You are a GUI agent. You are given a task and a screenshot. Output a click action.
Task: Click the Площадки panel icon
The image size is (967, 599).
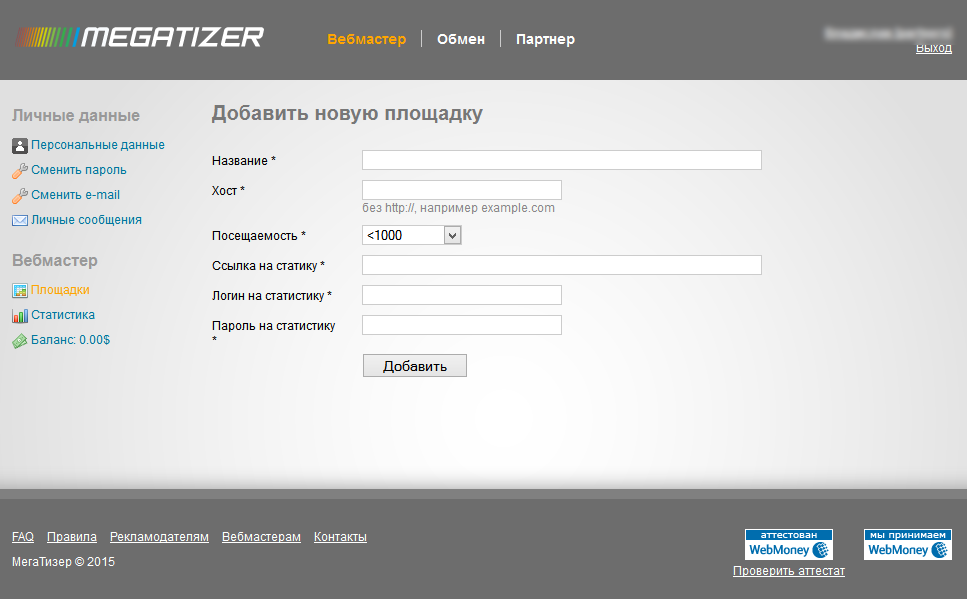tap(19, 290)
